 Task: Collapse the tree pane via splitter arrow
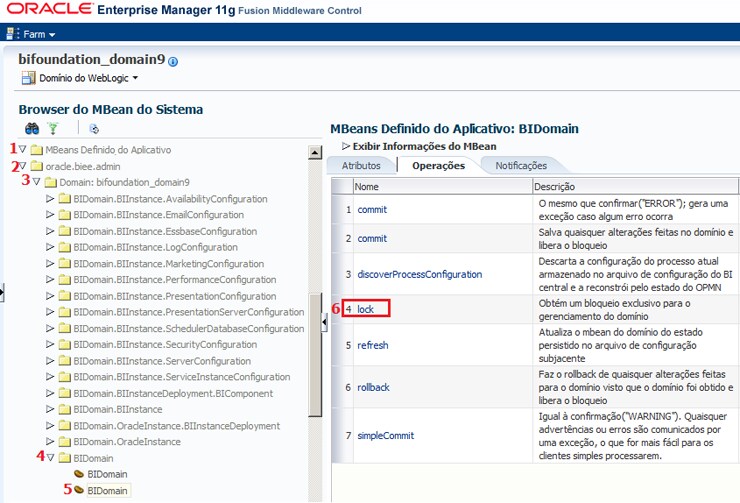coord(324,322)
